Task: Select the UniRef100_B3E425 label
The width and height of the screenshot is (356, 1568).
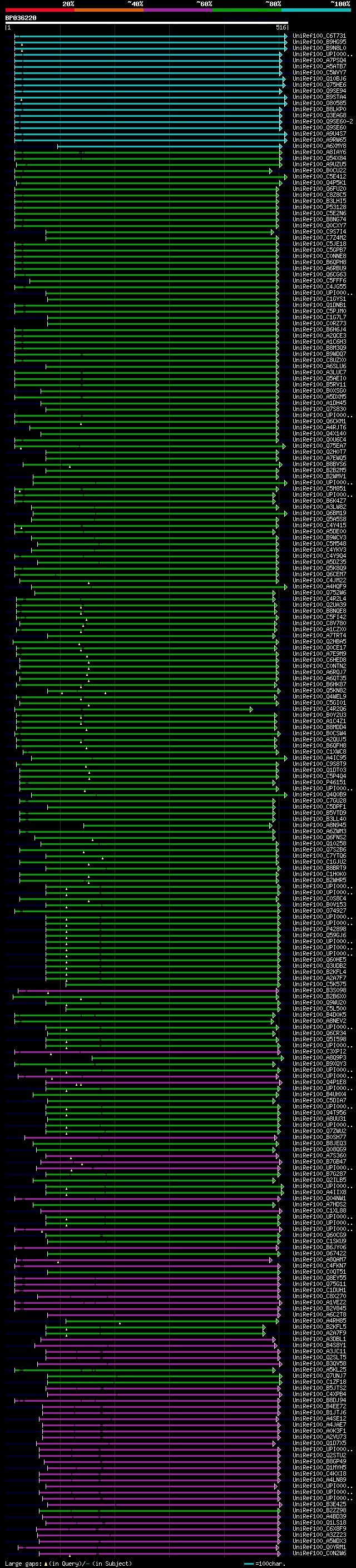Action: click(x=319, y=1505)
